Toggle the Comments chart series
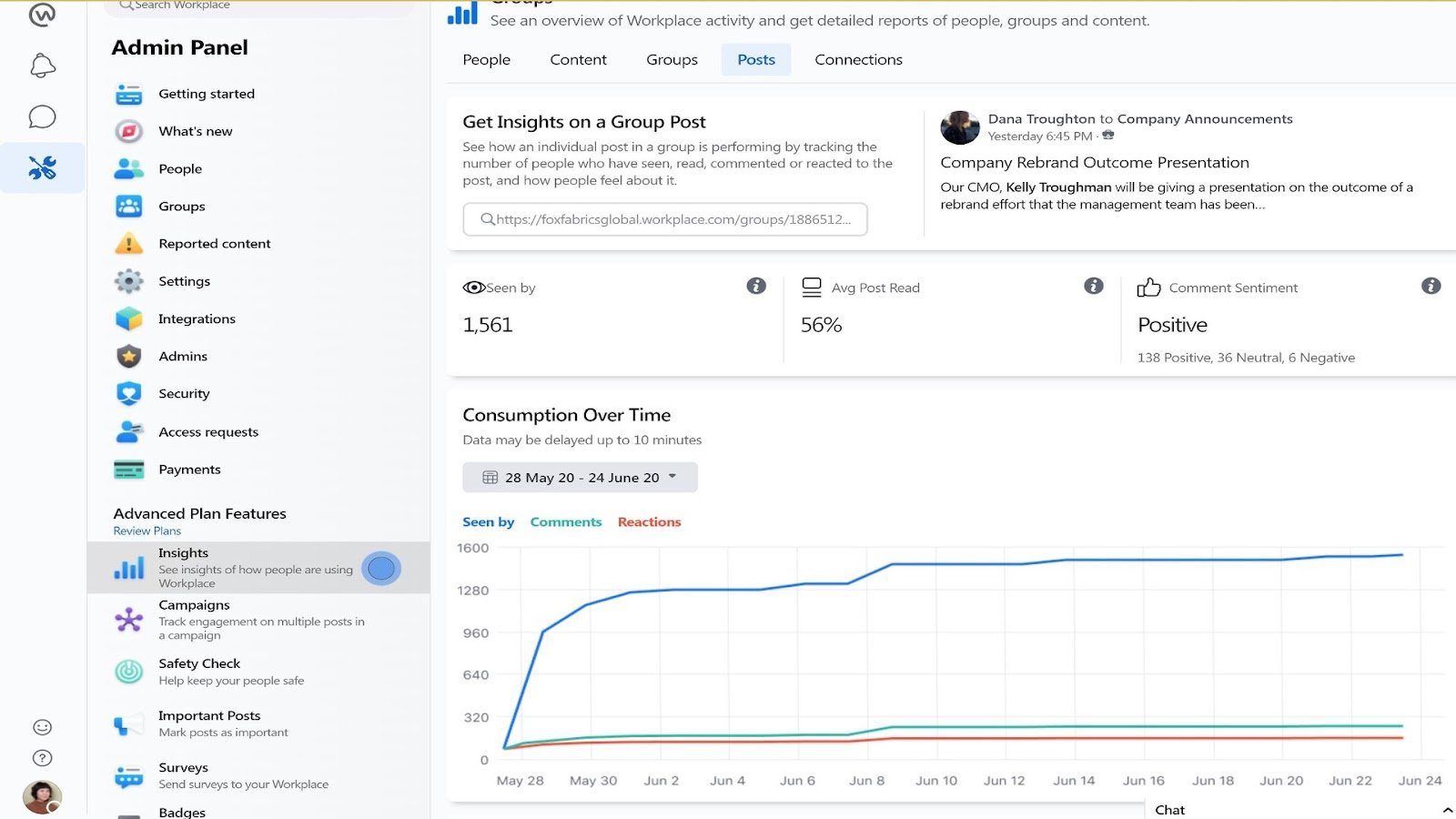The image size is (1456, 819). point(566,521)
